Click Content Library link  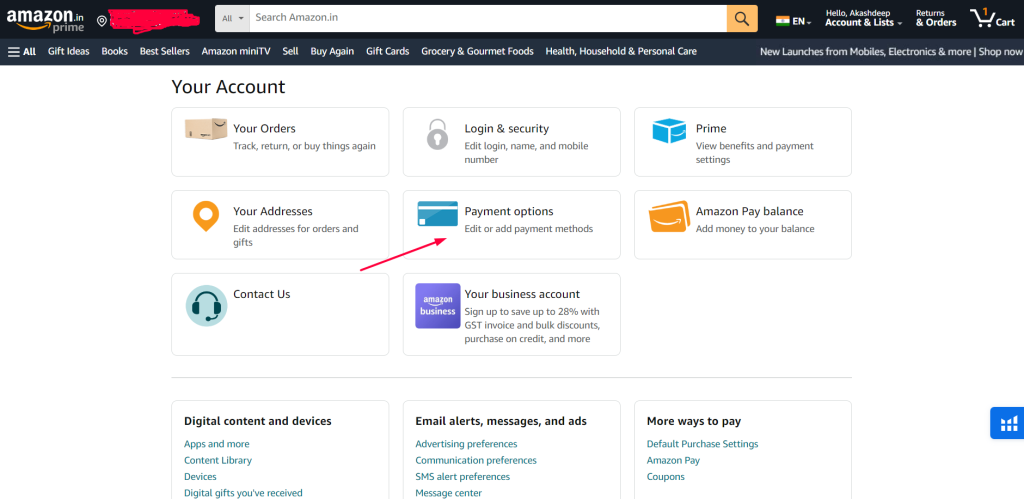[x=218, y=460]
